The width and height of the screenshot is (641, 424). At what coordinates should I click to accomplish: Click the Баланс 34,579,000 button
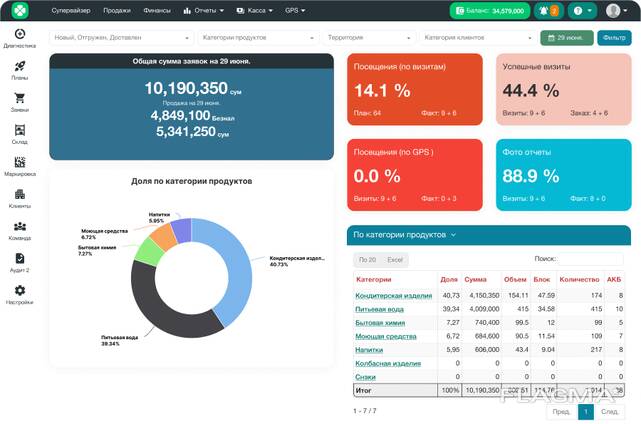pyautogui.click(x=490, y=11)
